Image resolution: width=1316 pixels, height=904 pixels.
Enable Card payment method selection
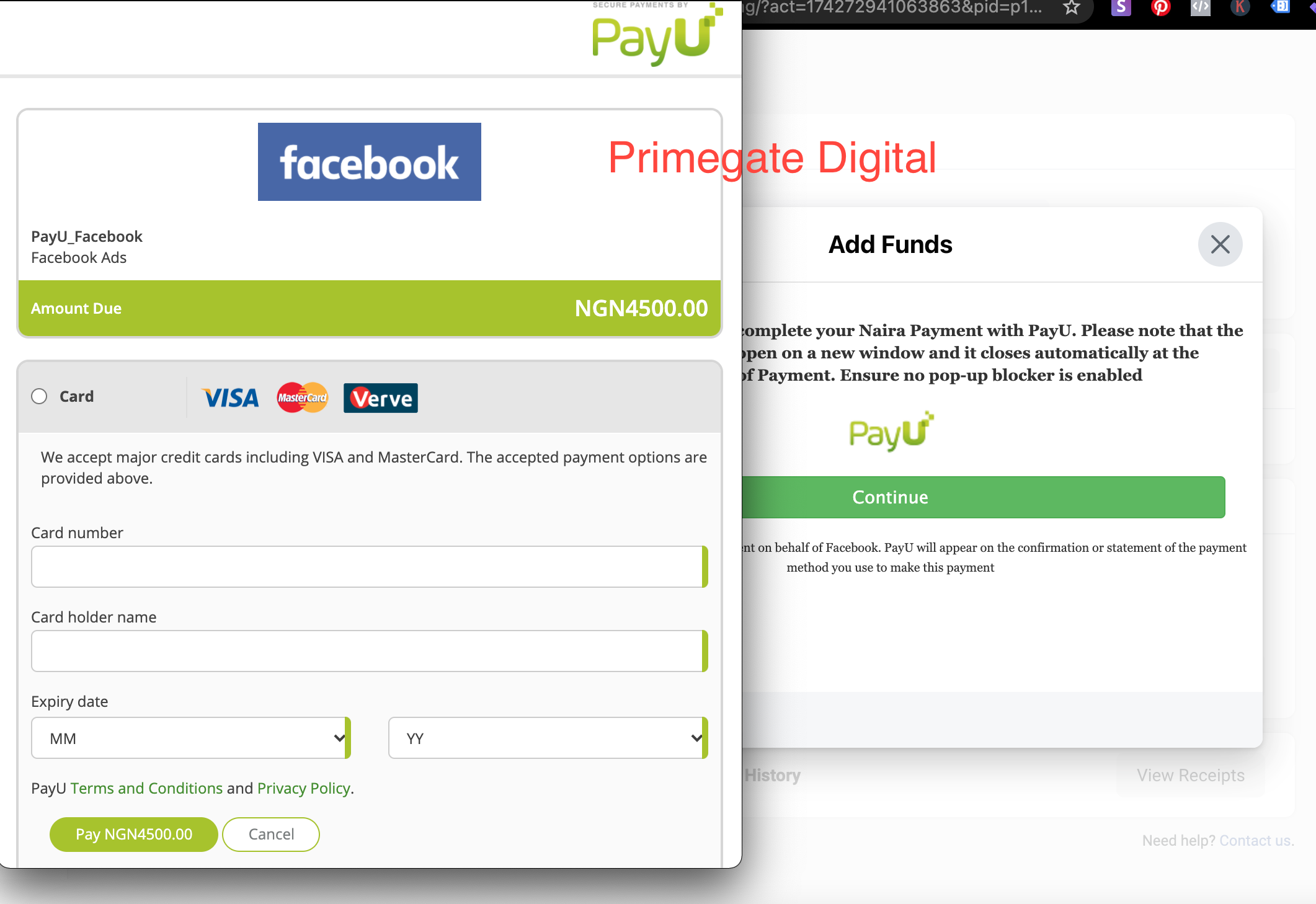pos(40,397)
